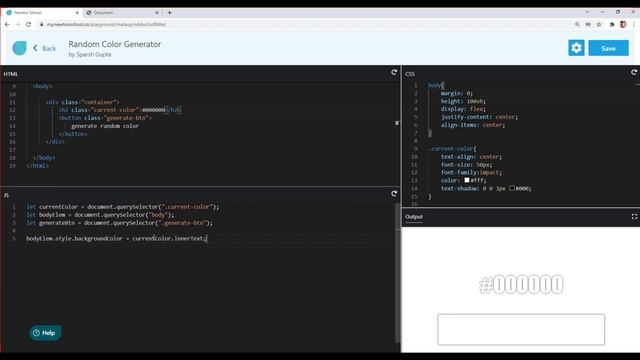Open a new browser tab
The height and width of the screenshot is (360, 640).
170,13
